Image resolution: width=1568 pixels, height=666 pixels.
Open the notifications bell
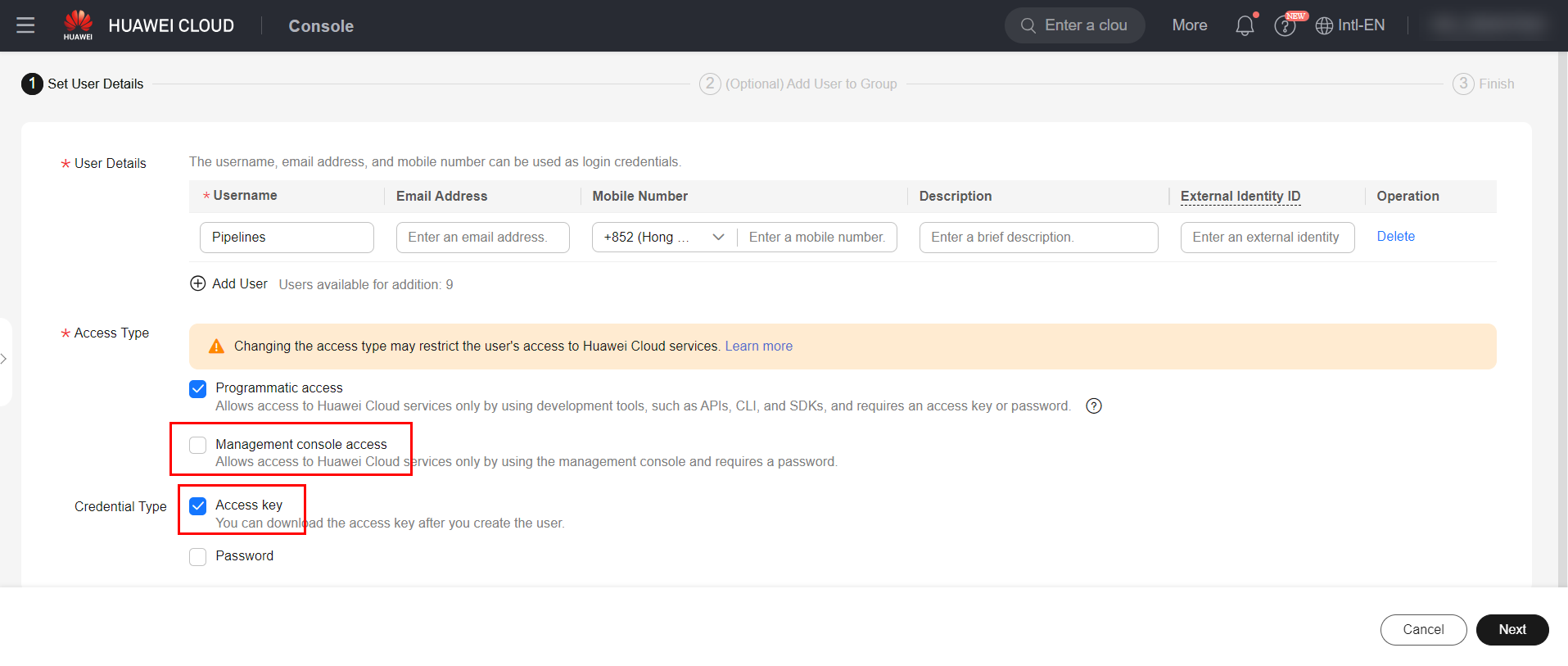click(x=1245, y=25)
